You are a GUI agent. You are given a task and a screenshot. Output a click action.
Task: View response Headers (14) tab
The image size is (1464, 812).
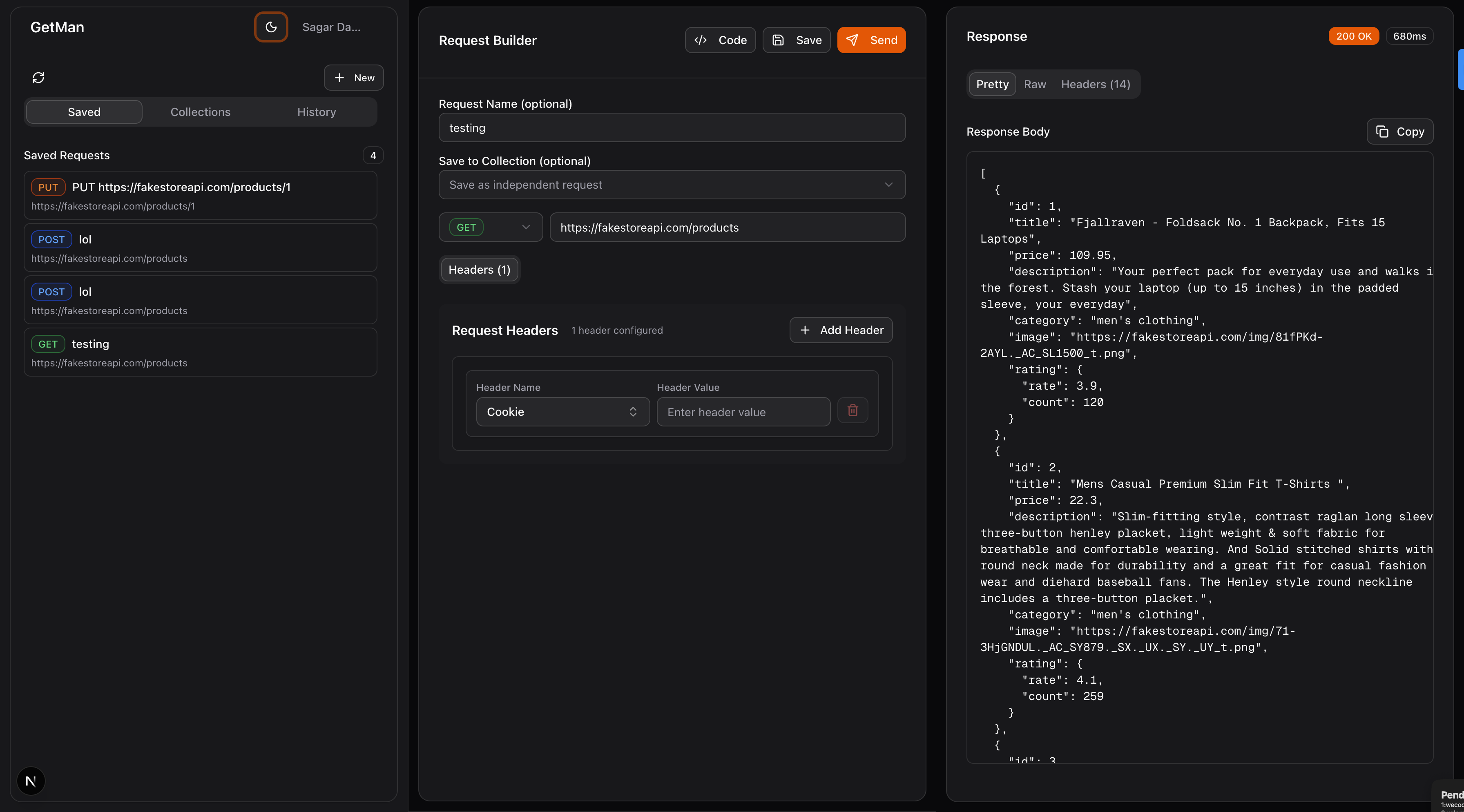(x=1095, y=84)
